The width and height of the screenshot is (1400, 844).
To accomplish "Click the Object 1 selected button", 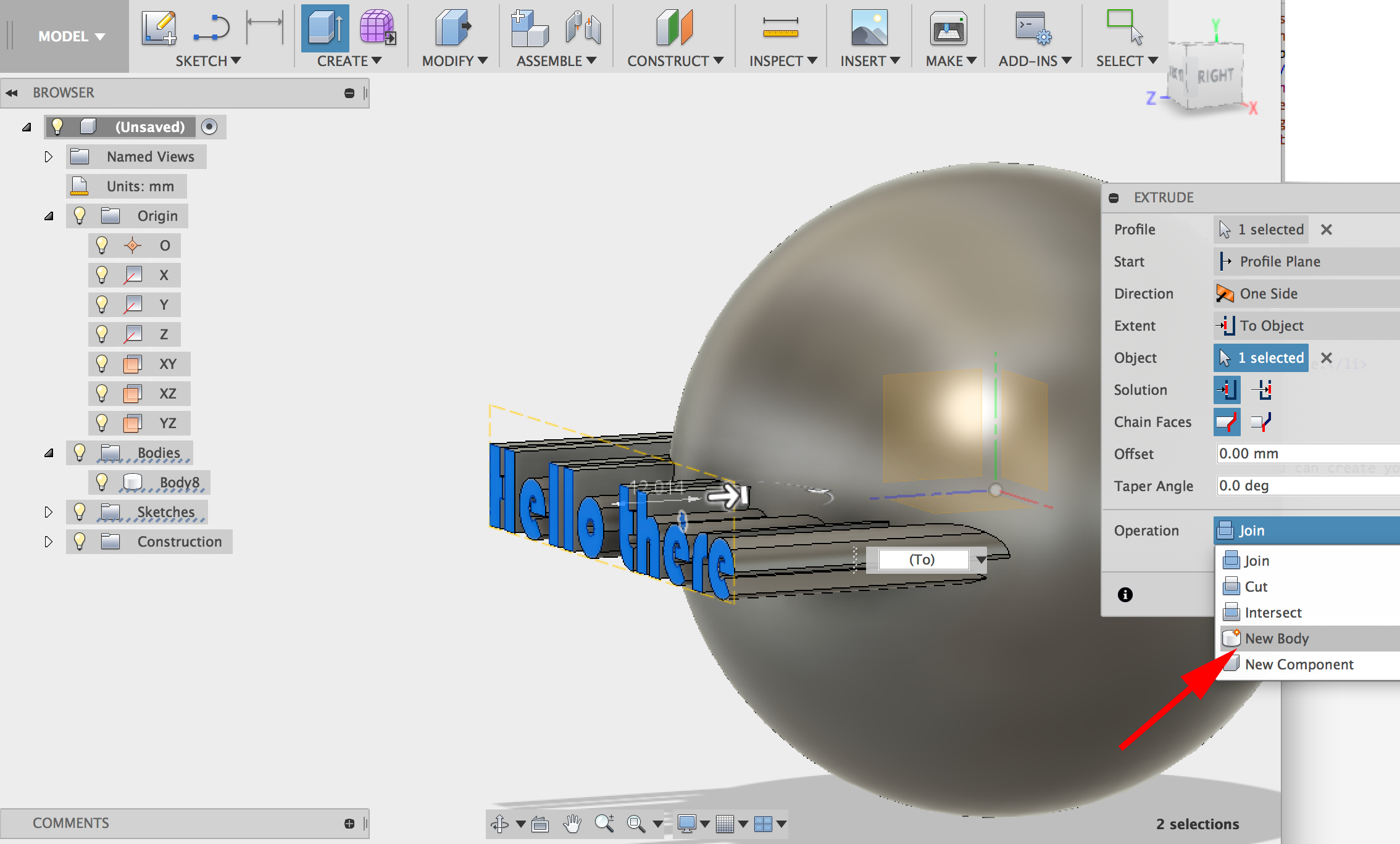I will [x=1261, y=358].
